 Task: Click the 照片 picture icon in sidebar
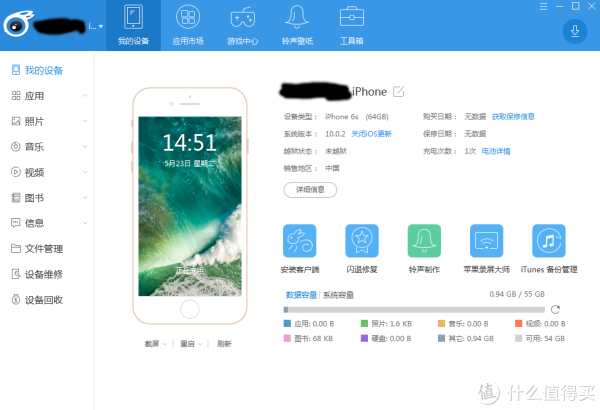16,121
